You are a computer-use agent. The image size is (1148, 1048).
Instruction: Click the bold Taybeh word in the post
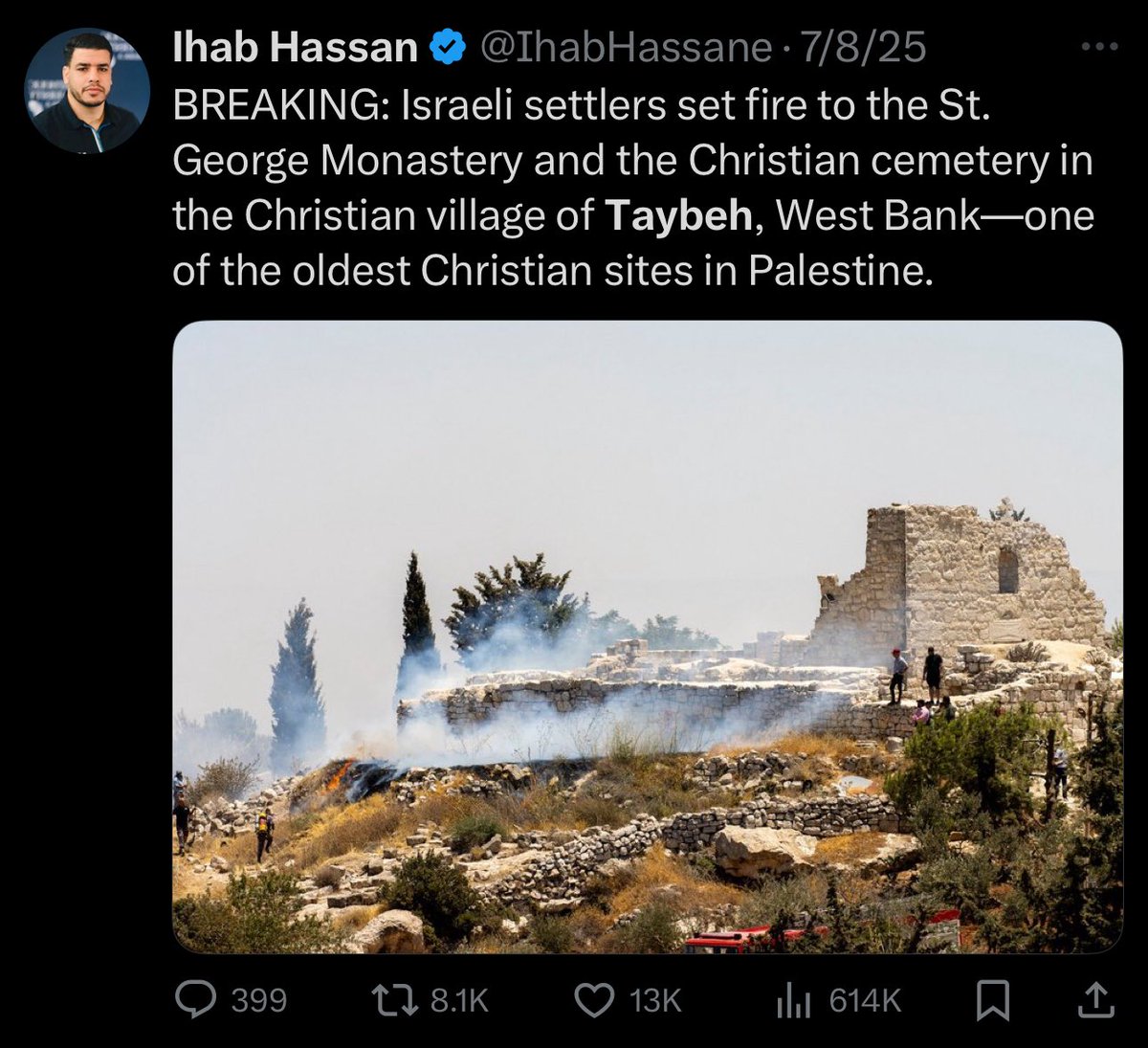678,216
